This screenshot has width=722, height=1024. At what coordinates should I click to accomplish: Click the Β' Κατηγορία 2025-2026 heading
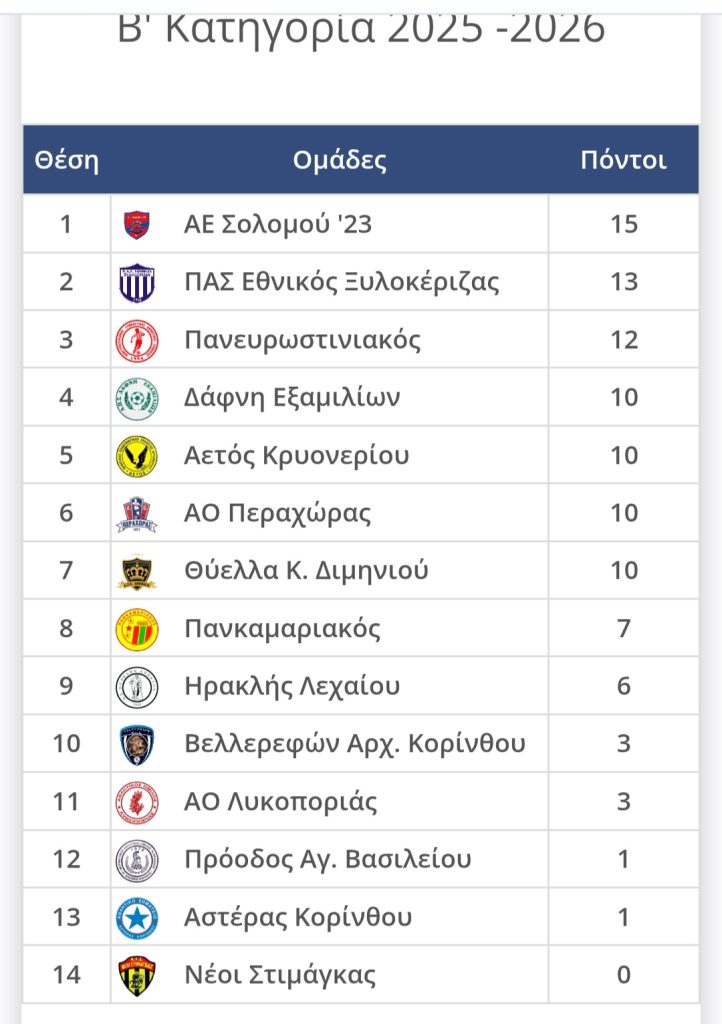tap(361, 28)
